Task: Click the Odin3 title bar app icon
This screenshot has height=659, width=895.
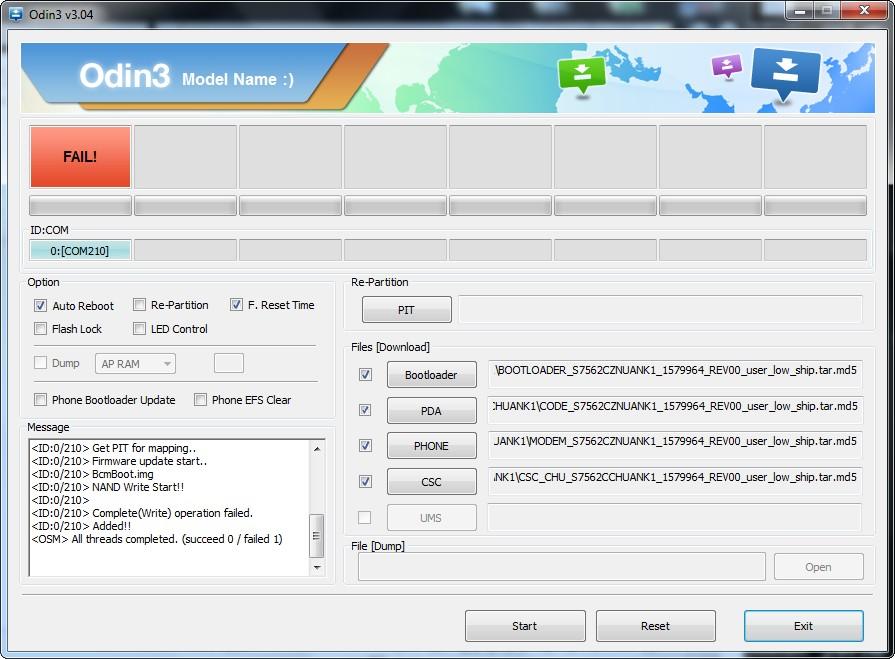Action: point(15,14)
